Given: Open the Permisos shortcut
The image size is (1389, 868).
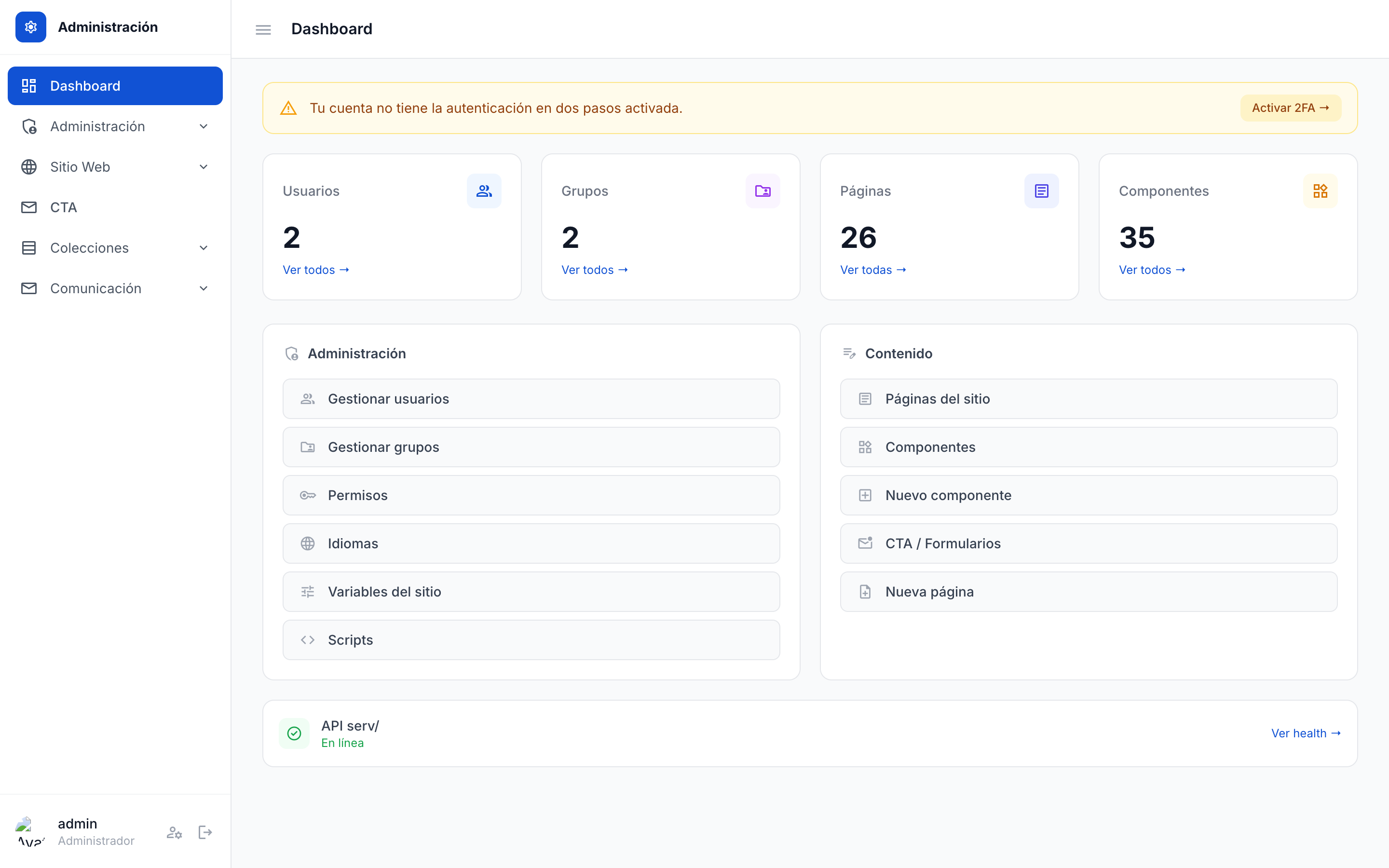Looking at the screenshot, I should pyautogui.click(x=531, y=495).
